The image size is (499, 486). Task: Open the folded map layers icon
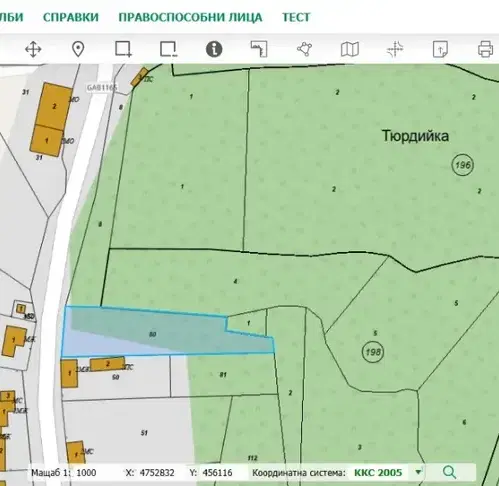tap(350, 49)
